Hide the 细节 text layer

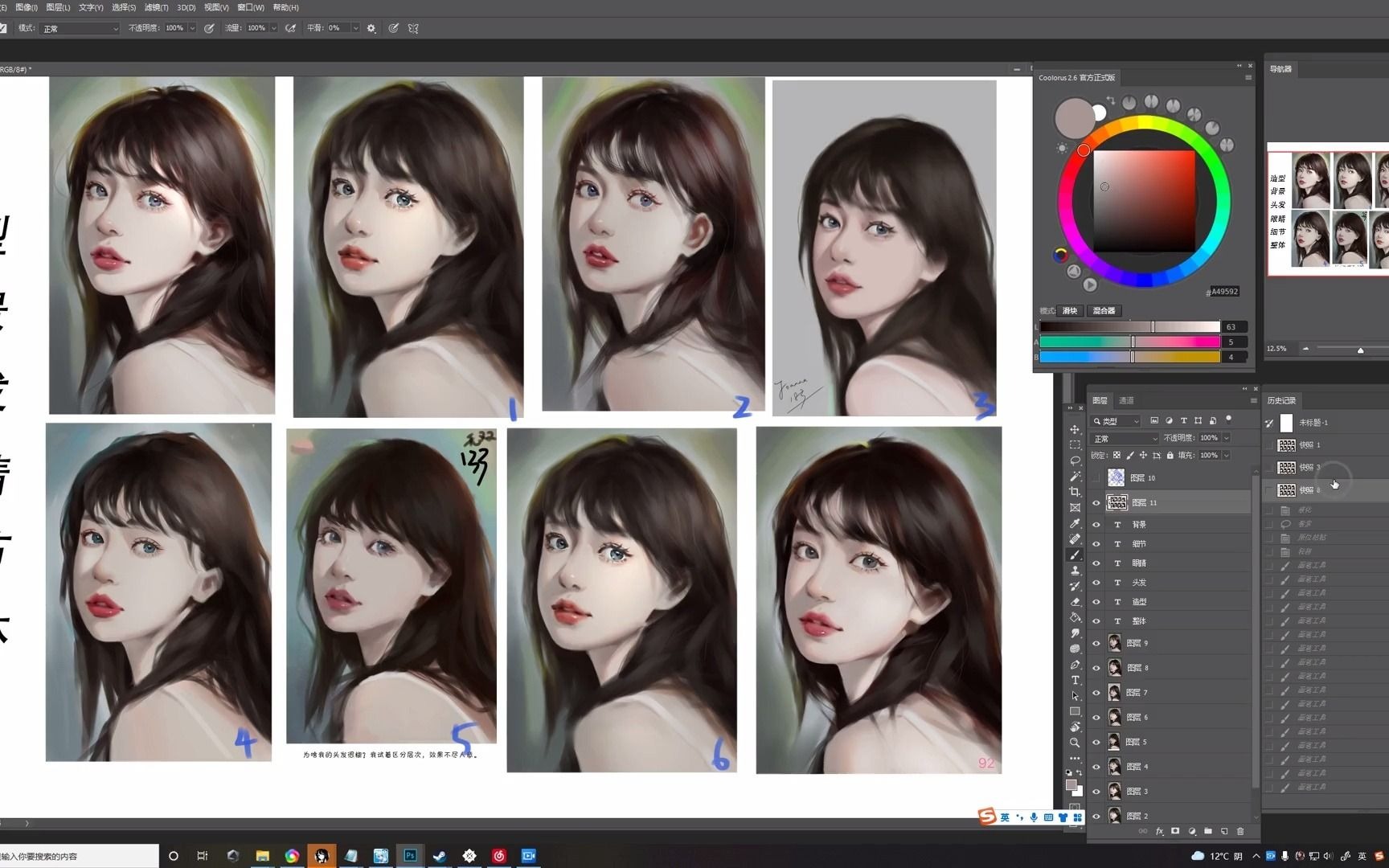click(1096, 543)
